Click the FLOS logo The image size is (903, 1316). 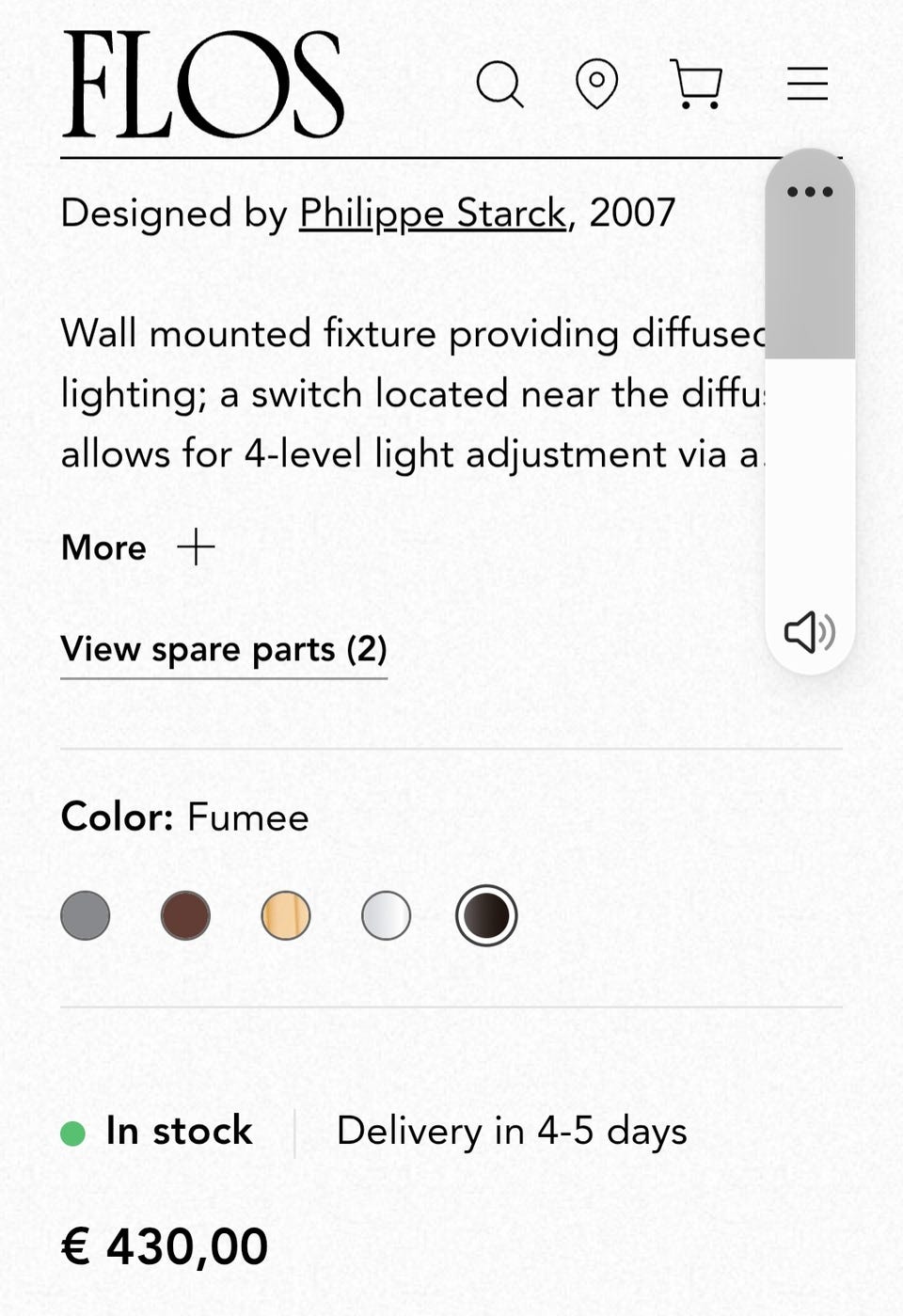[x=203, y=85]
